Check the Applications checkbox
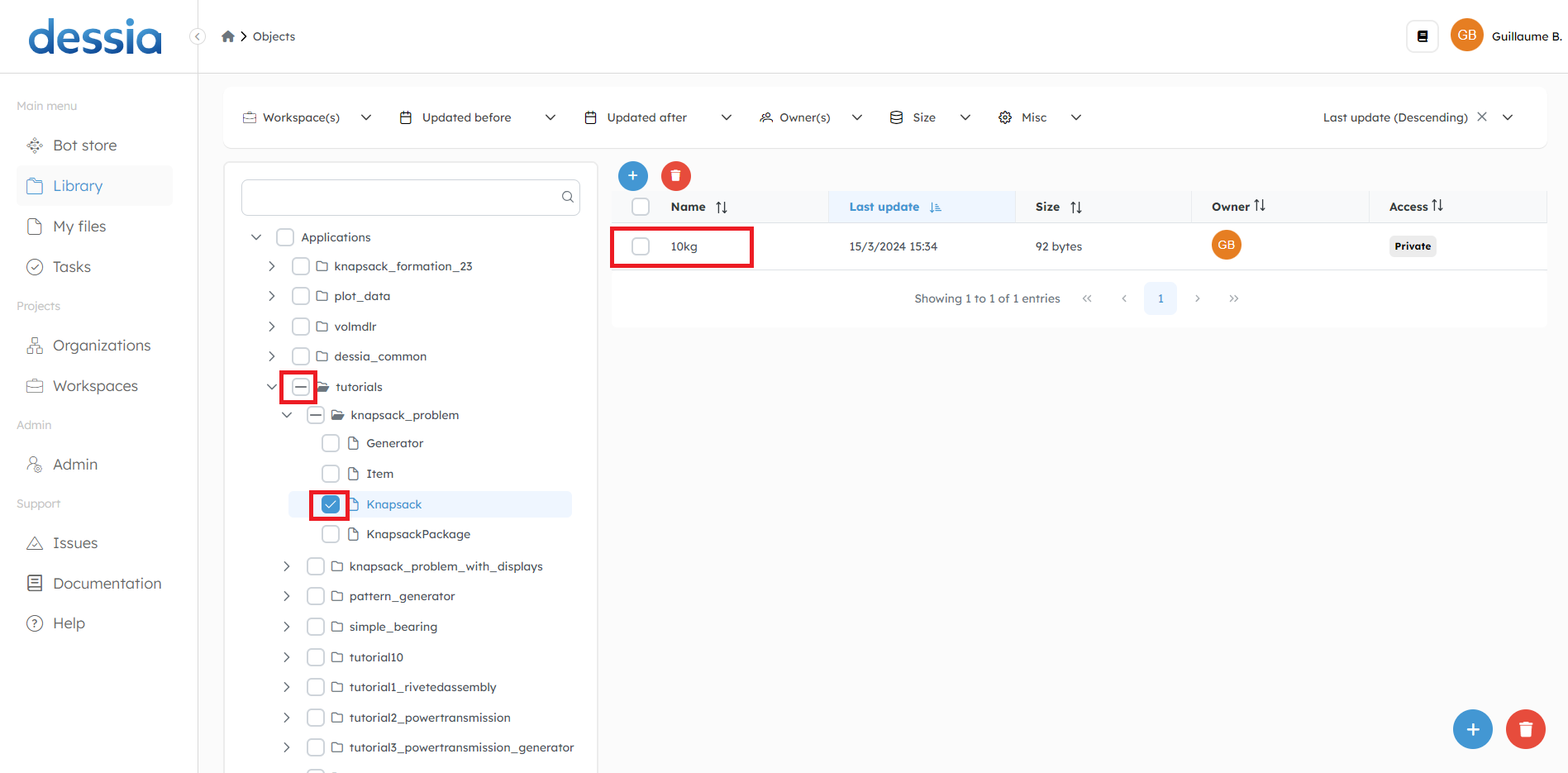 pyautogui.click(x=285, y=237)
